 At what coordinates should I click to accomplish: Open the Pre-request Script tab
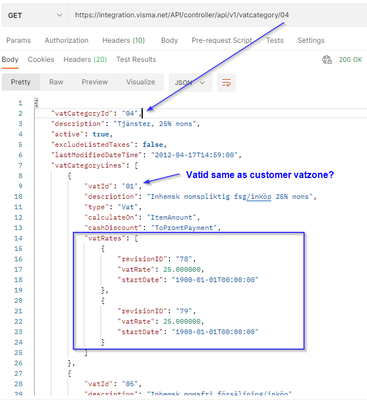tap(222, 40)
